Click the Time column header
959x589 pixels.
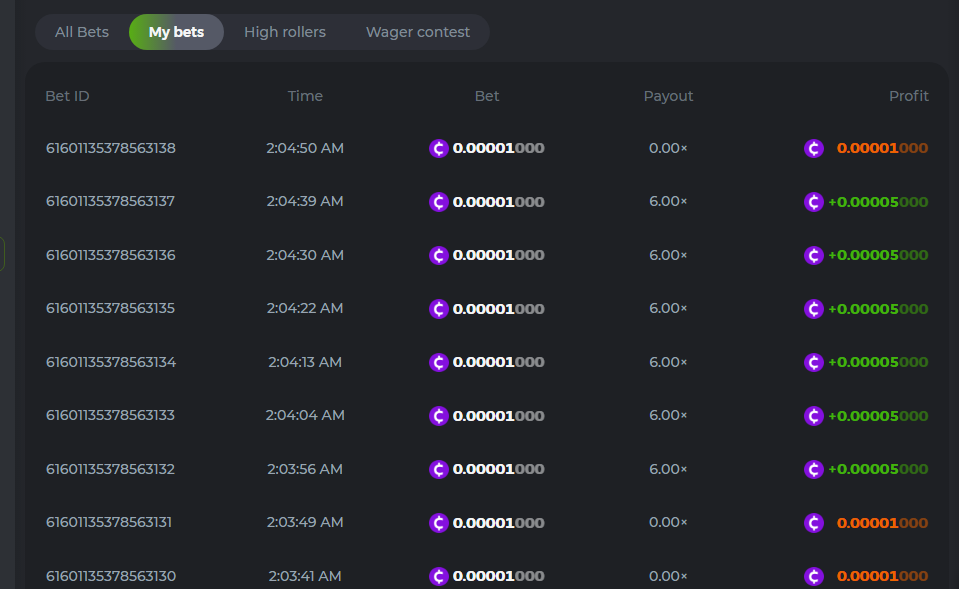pos(305,96)
